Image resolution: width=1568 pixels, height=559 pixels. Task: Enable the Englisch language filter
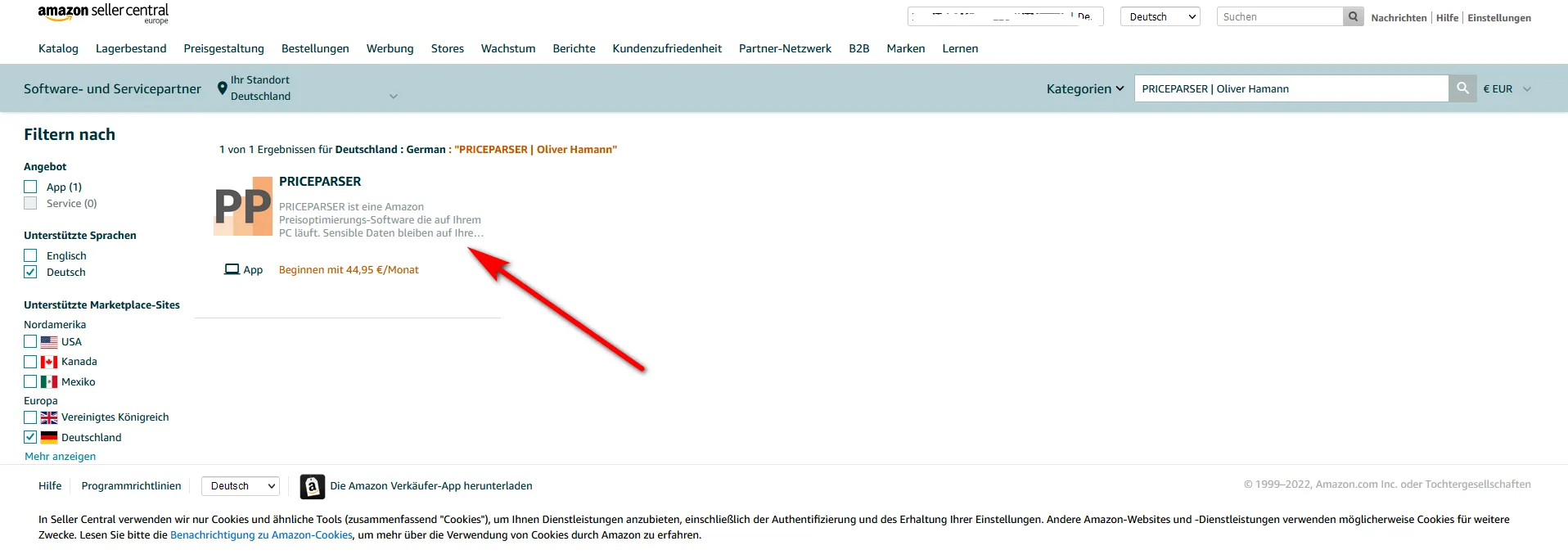point(30,255)
